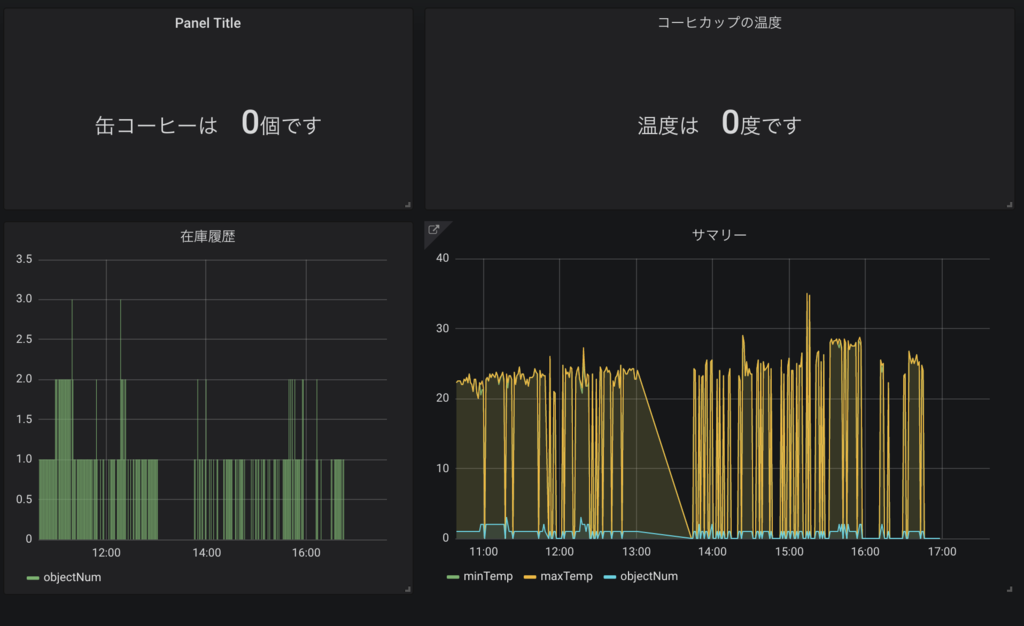Click the resize handle of 在庫履歴 panel
Image resolution: width=1024 pixels, height=626 pixels.
(408, 589)
